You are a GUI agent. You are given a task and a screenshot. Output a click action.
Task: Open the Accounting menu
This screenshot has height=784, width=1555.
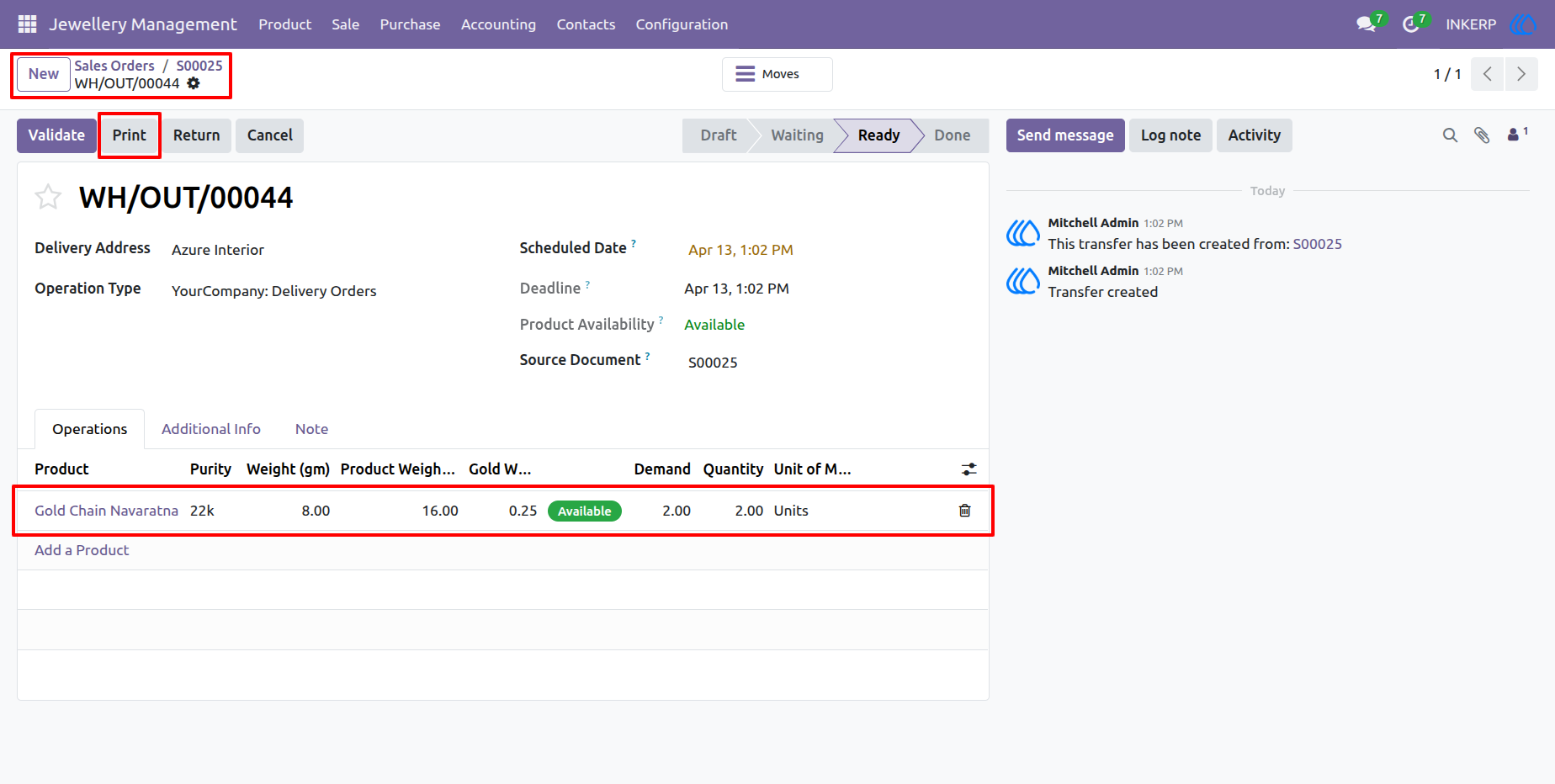[498, 24]
